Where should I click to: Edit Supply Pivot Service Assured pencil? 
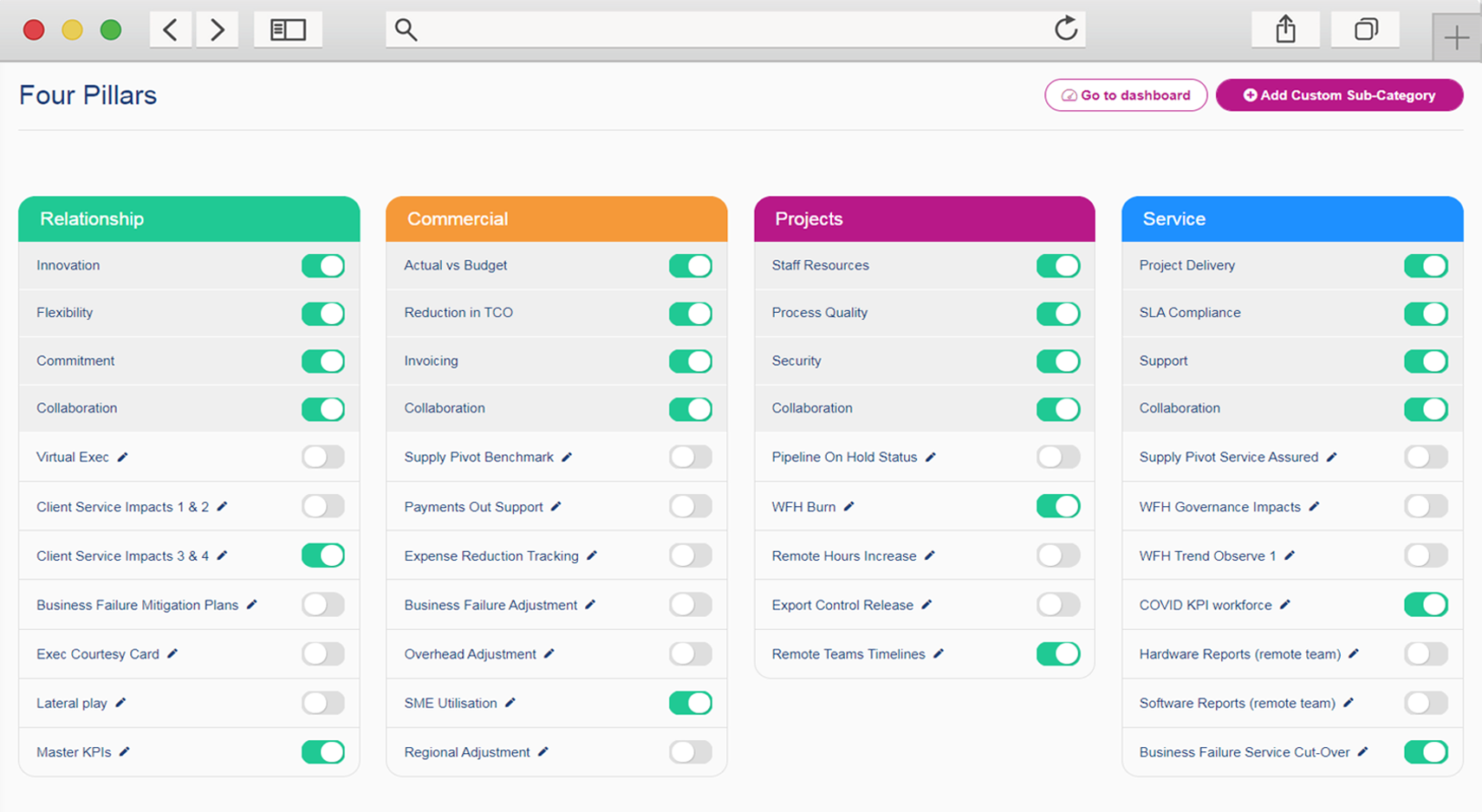1332,457
